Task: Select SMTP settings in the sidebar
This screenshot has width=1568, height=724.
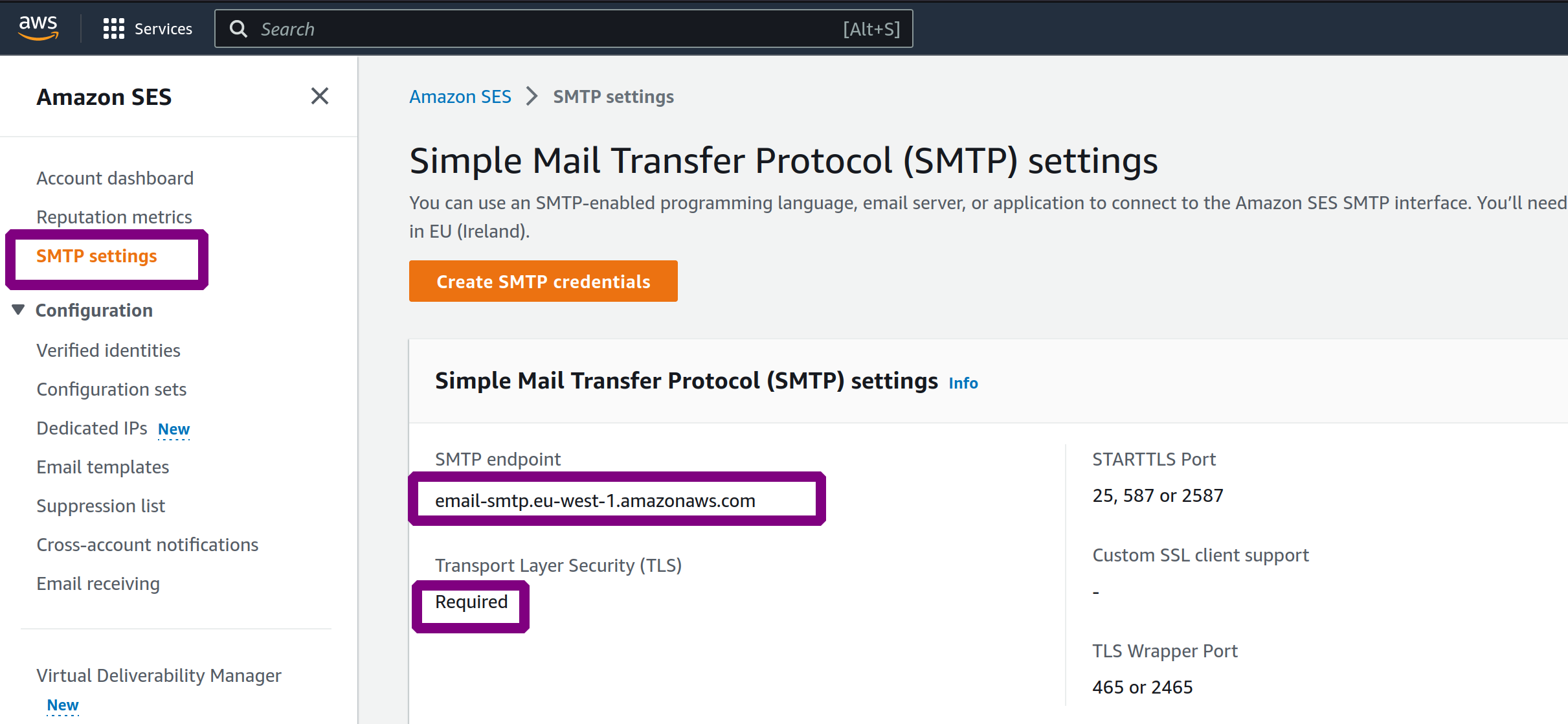Action: point(96,256)
